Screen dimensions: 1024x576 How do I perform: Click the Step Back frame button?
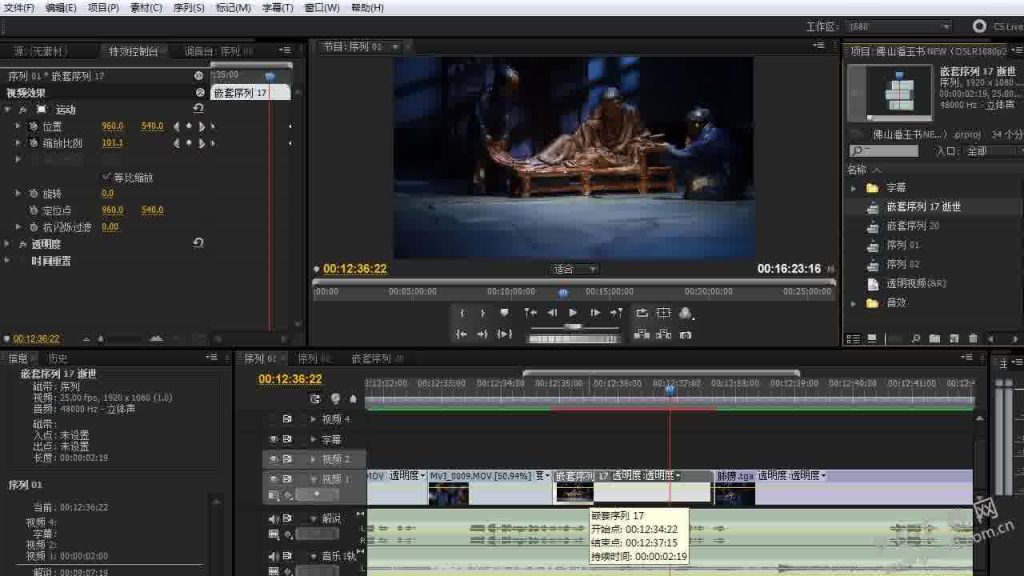coord(551,313)
